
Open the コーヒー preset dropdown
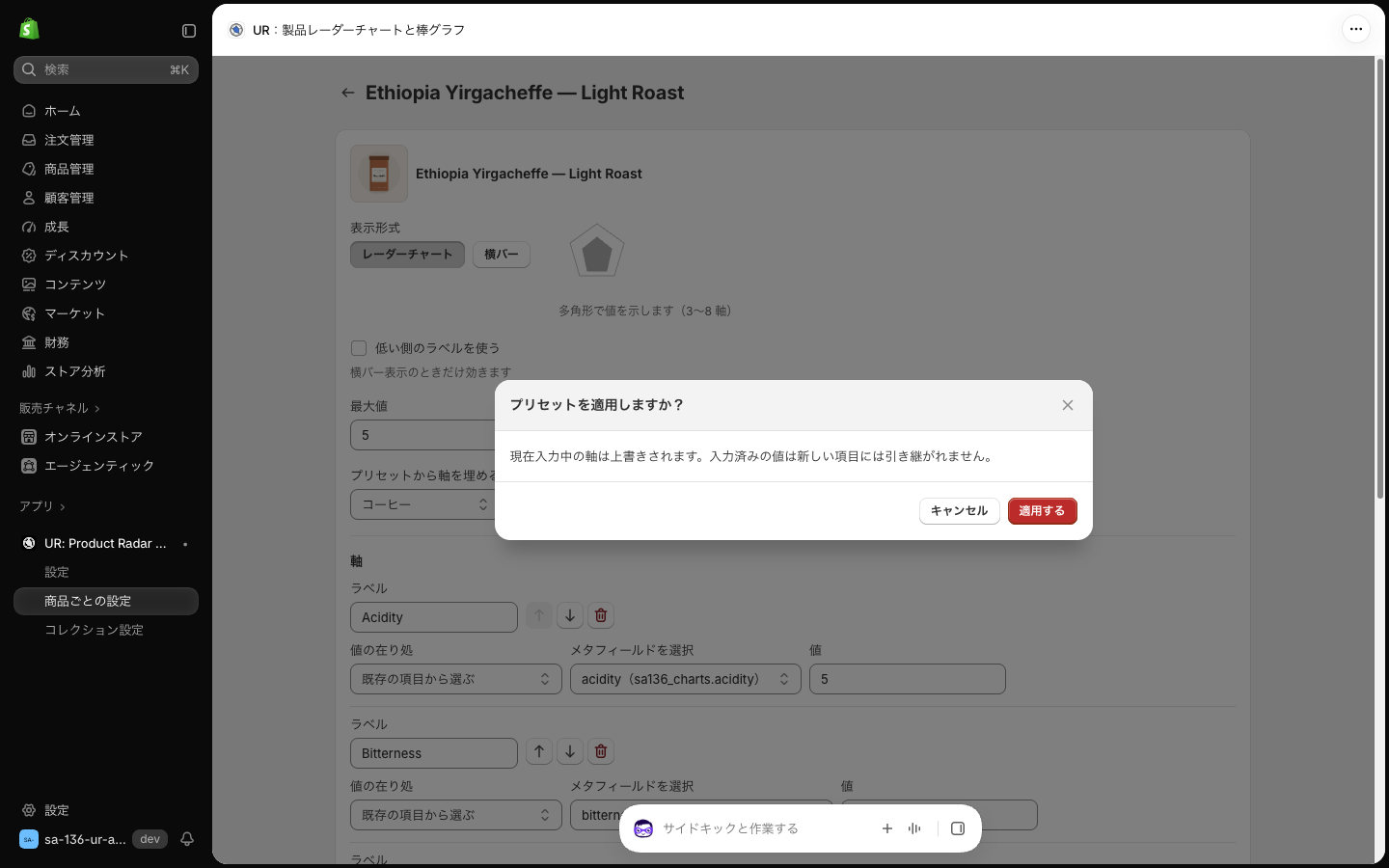pos(423,504)
